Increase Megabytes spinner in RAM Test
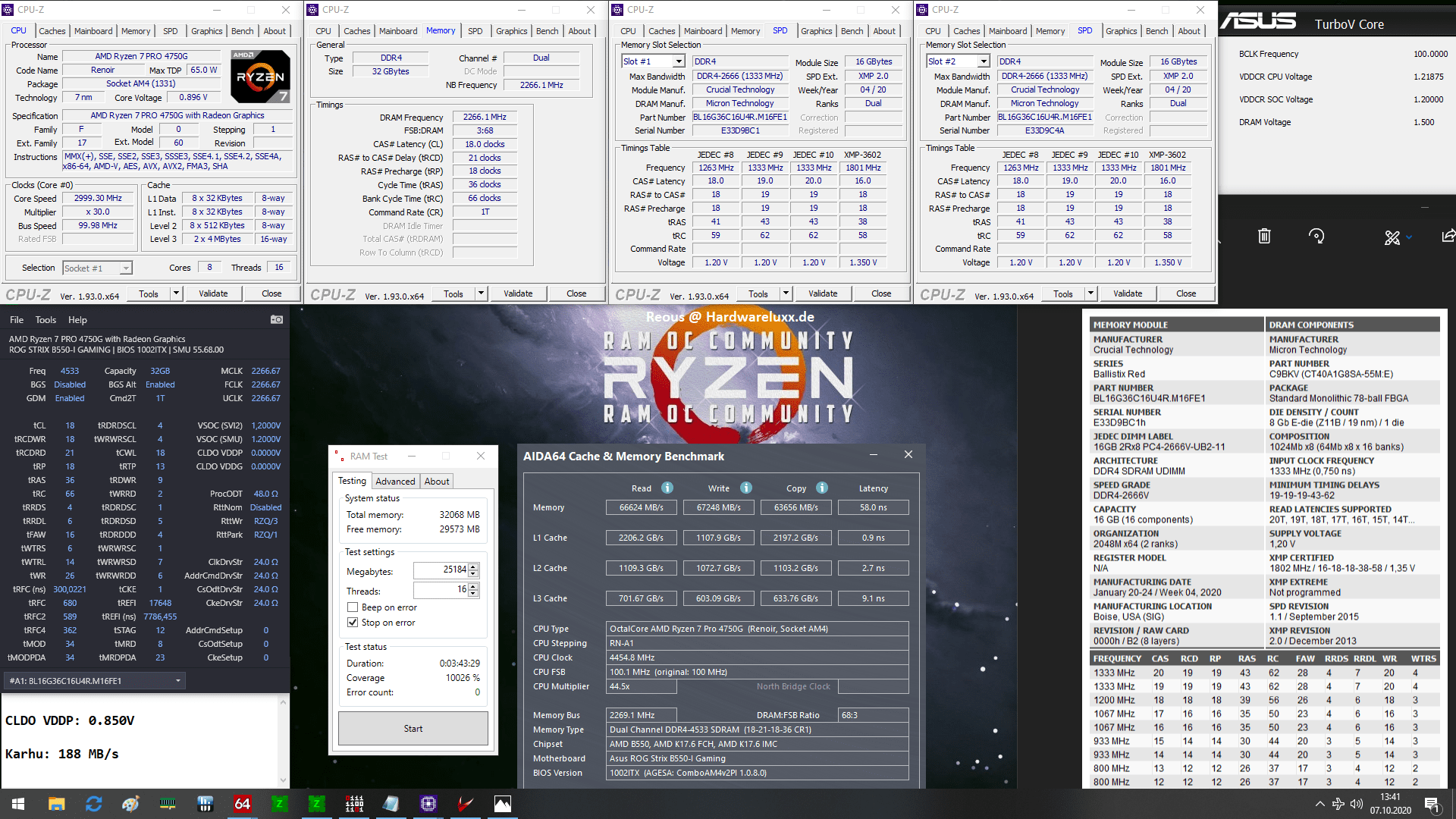The height and width of the screenshot is (819, 1456). [474, 566]
